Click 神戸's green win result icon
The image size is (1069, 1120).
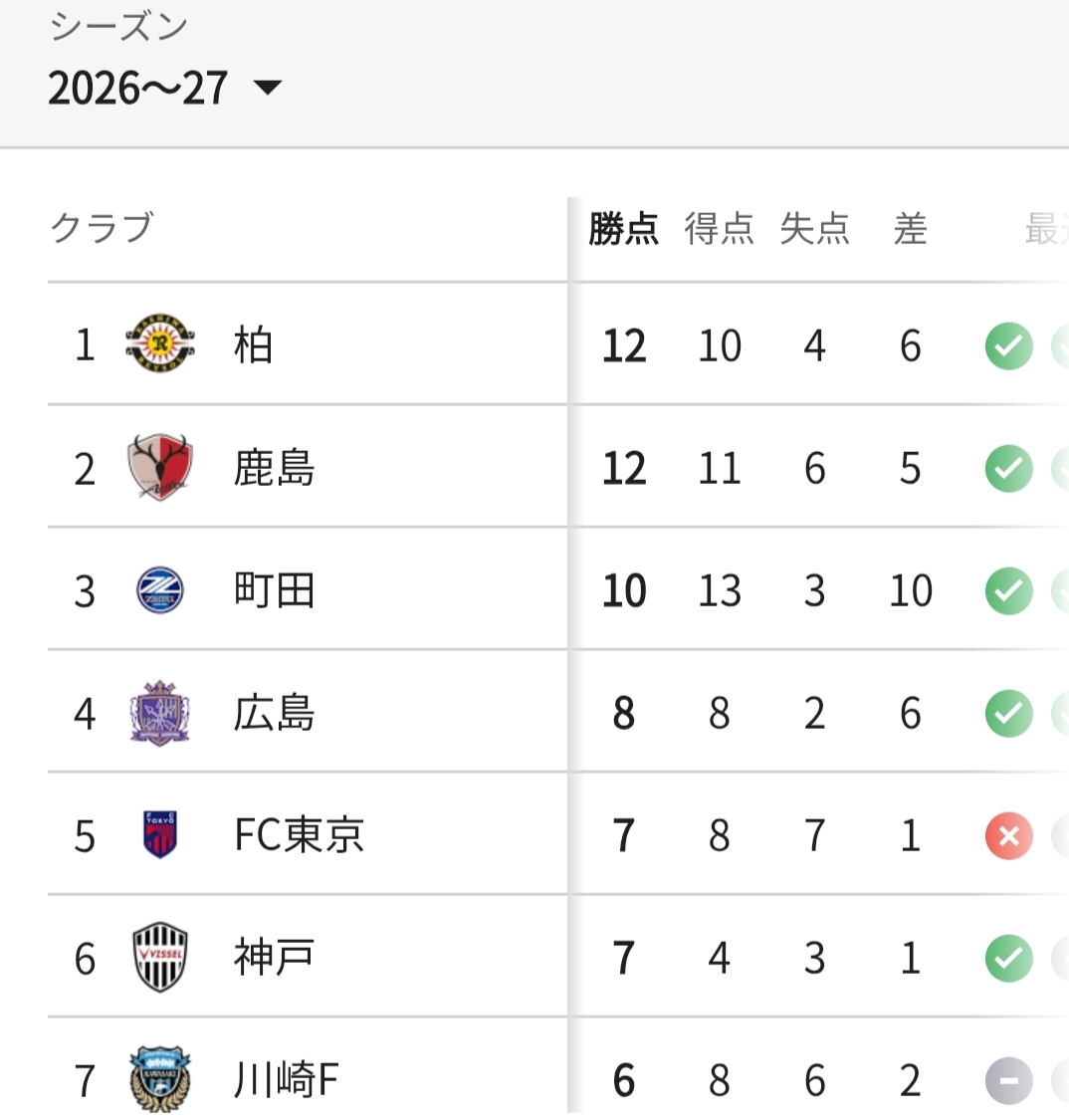[1008, 958]
